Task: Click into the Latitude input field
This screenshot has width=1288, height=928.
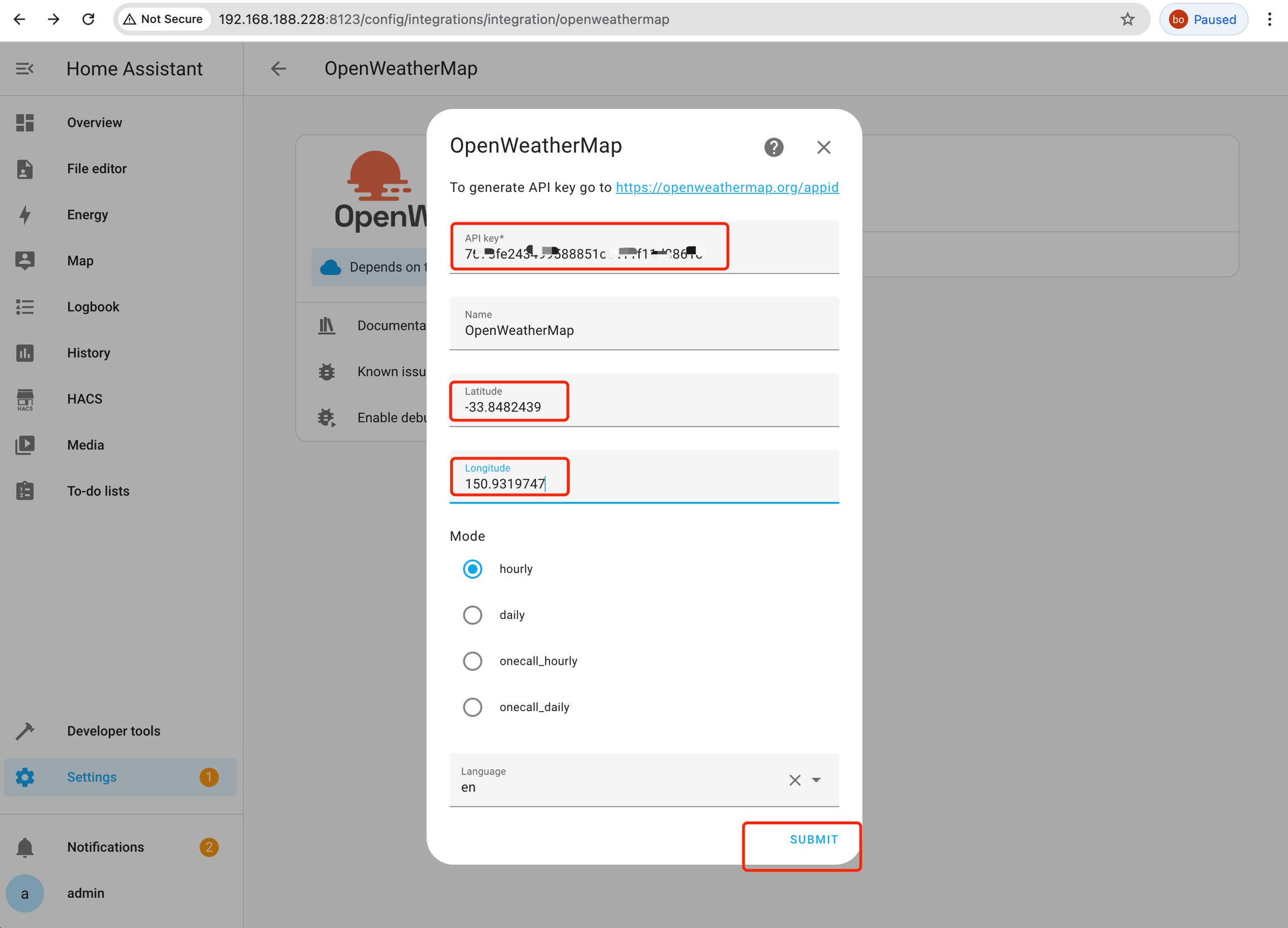Action: tap(643, 406)
